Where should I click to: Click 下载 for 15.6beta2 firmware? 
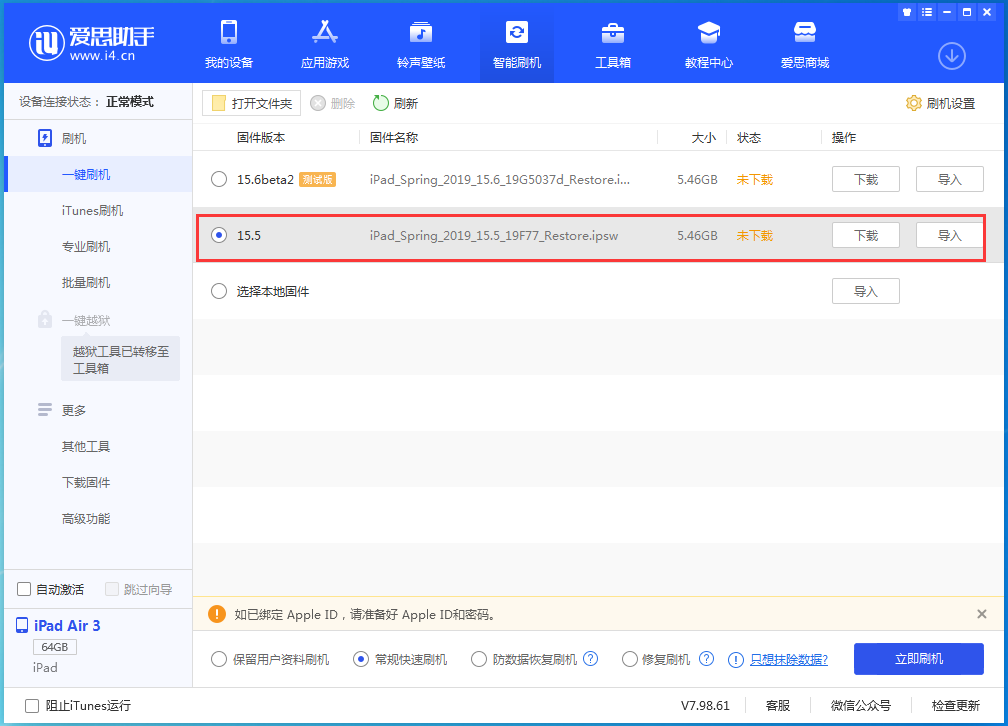865,179
